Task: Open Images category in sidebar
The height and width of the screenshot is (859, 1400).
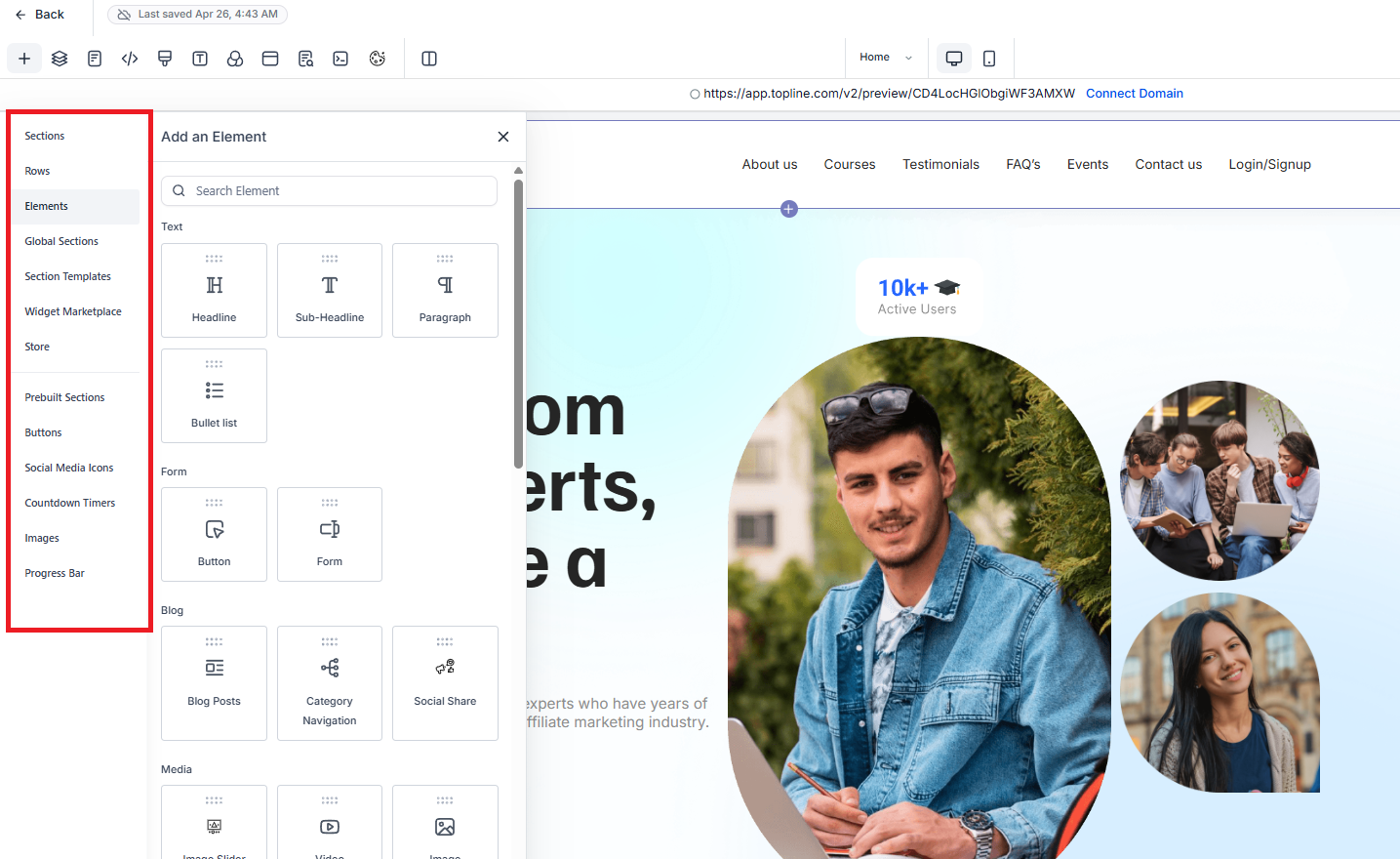Action: 42,538
